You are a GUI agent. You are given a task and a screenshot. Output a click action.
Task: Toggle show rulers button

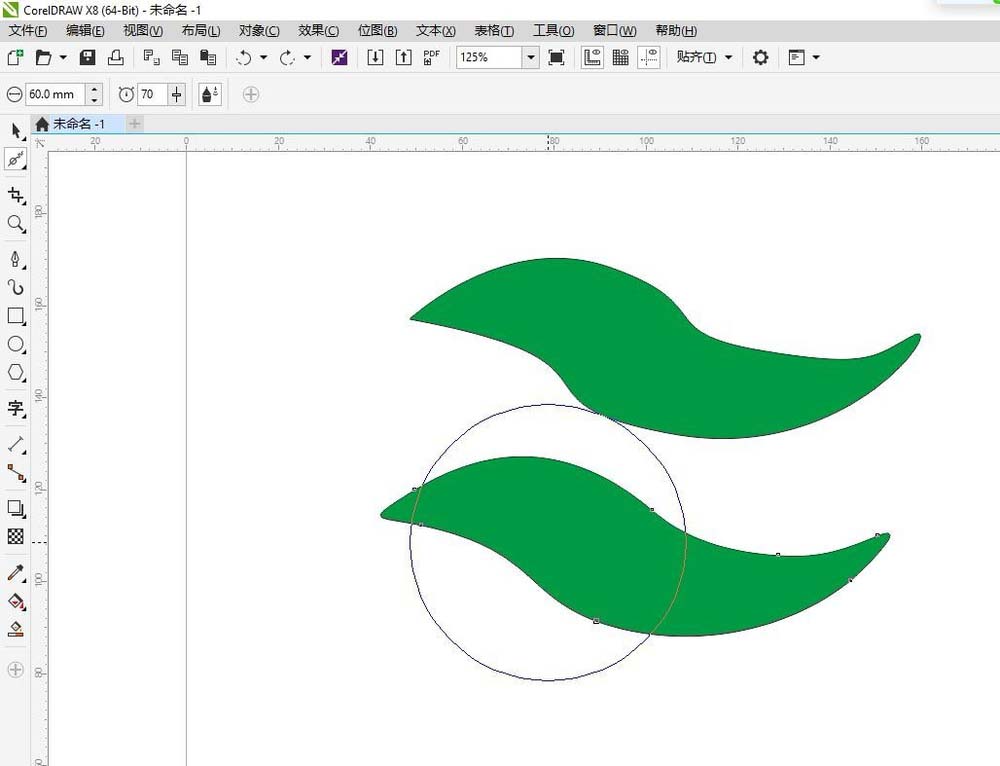click(x=592, y=57)
